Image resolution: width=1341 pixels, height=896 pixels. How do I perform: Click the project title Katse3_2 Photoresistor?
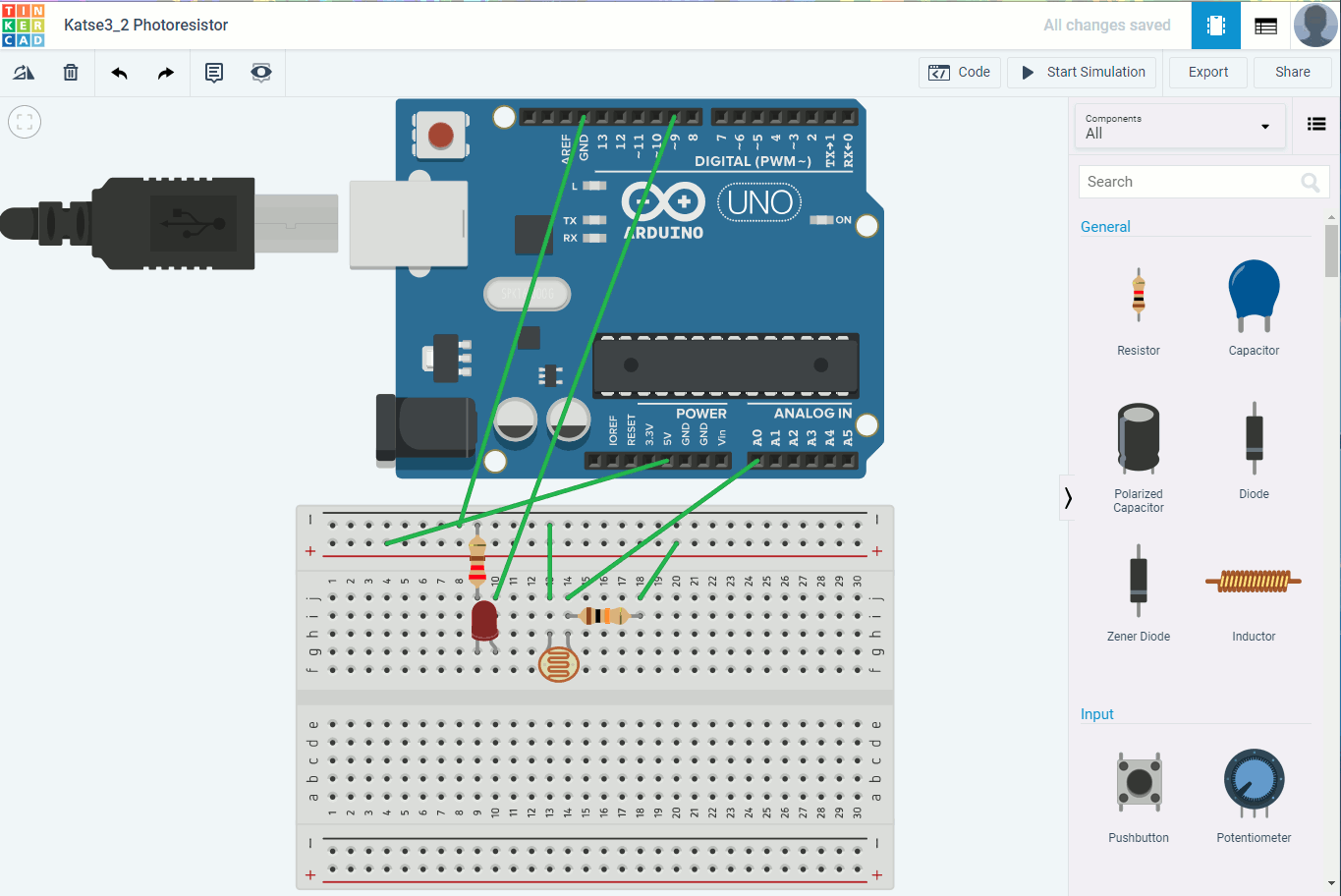click(x=145, y=26)
